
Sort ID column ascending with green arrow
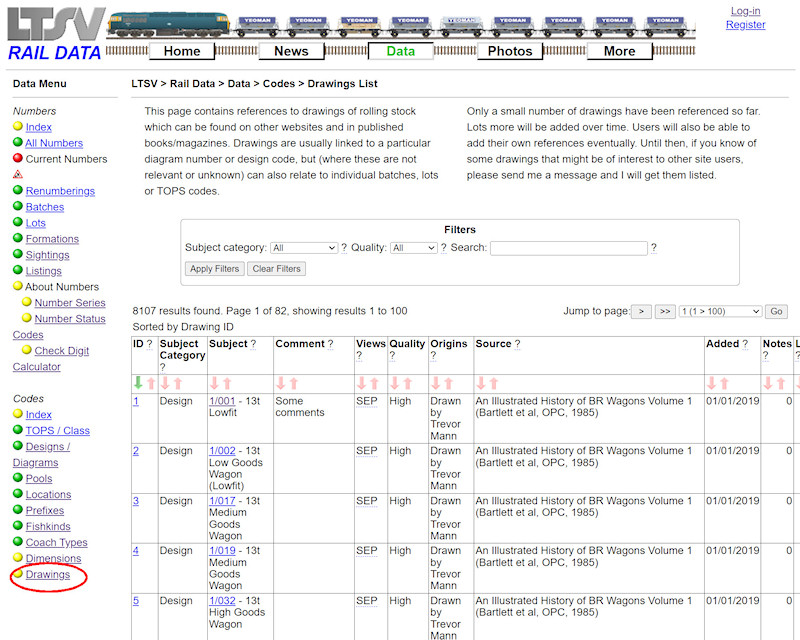(138, 383)
